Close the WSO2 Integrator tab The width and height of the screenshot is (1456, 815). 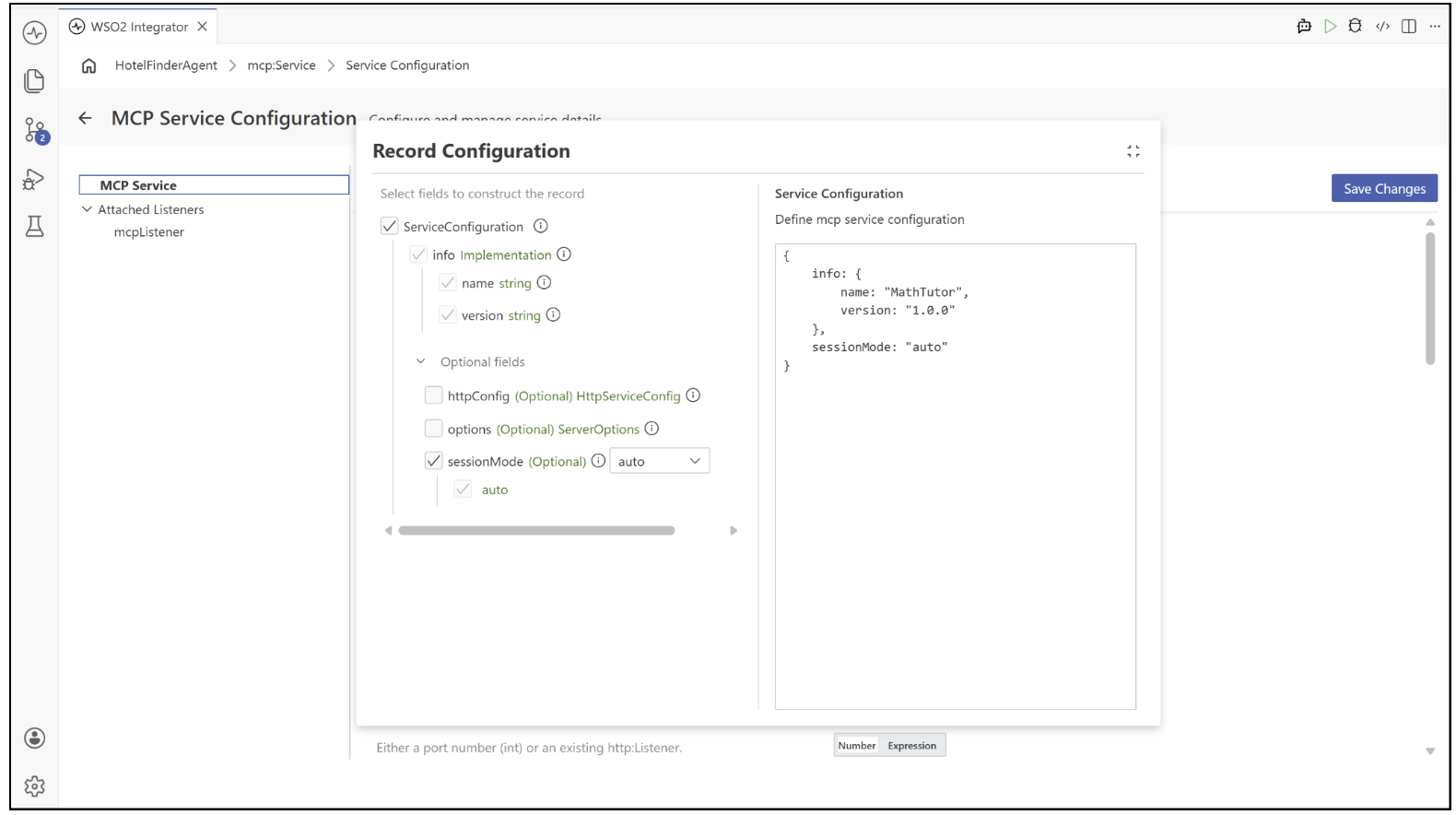pyautogui.click(x=203, y=27)
